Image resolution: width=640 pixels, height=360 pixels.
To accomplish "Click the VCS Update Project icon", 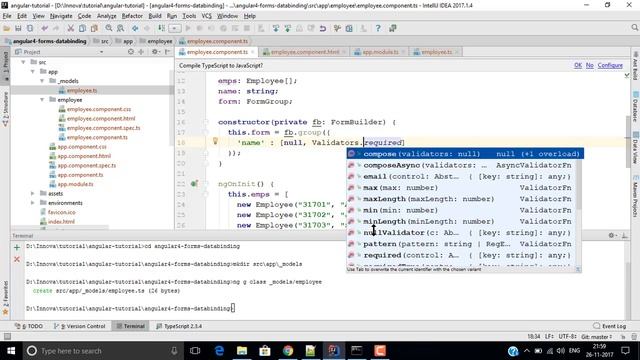I will (x=276, y=28).
